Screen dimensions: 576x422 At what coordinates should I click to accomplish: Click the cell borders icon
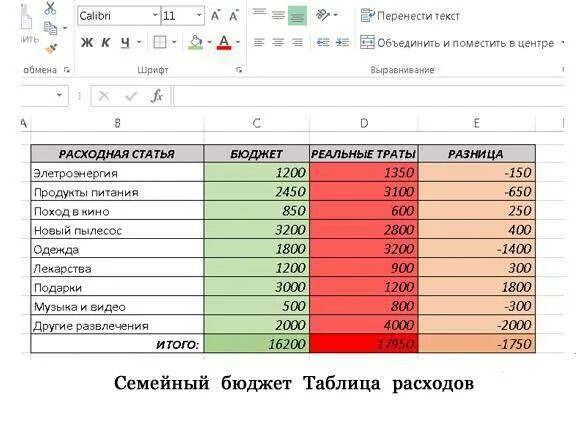(x=160, y=42)
